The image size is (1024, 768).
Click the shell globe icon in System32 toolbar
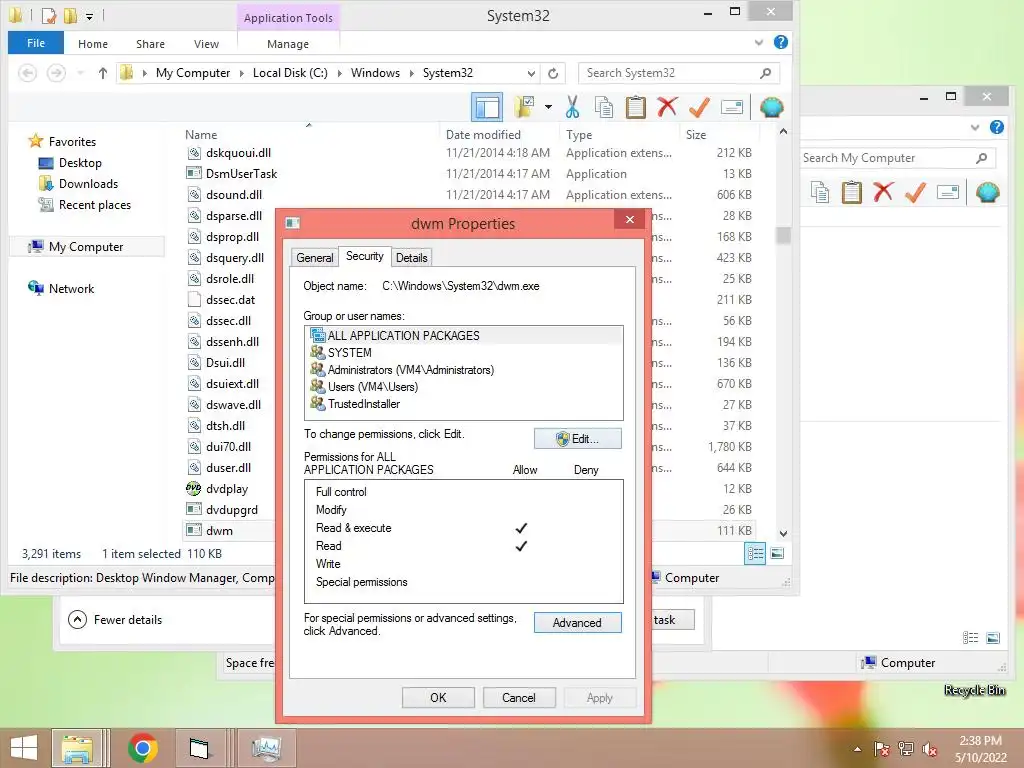tap(771, 107)
